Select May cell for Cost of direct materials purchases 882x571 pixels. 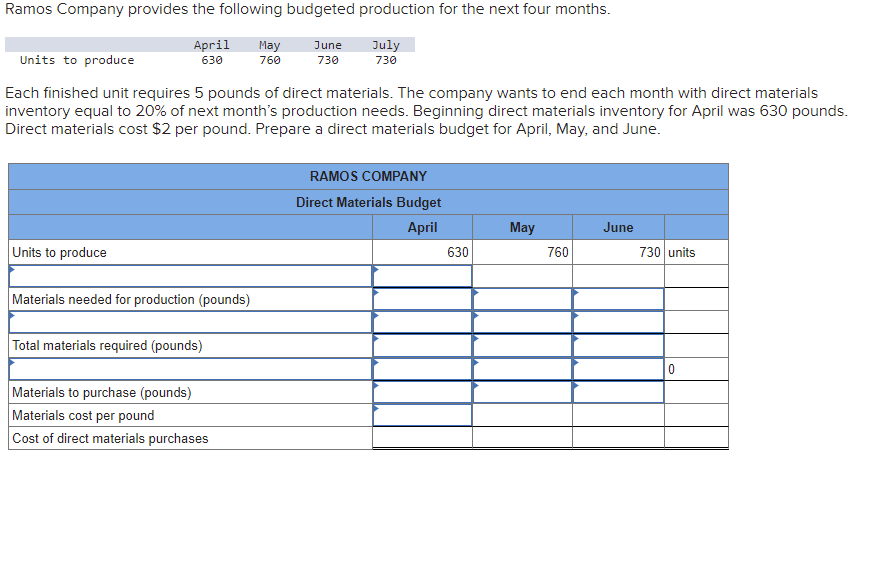tap(523, 438)
